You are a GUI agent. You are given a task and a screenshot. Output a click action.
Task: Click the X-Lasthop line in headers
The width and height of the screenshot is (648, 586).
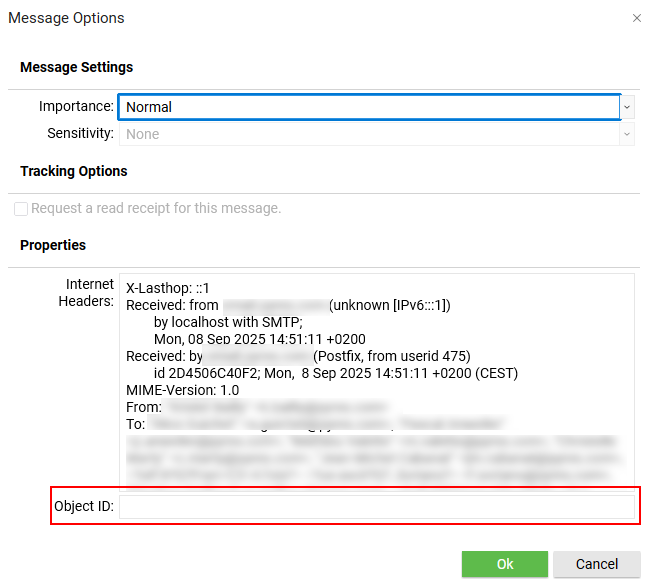pyautogui.click(x=166, y=287)
